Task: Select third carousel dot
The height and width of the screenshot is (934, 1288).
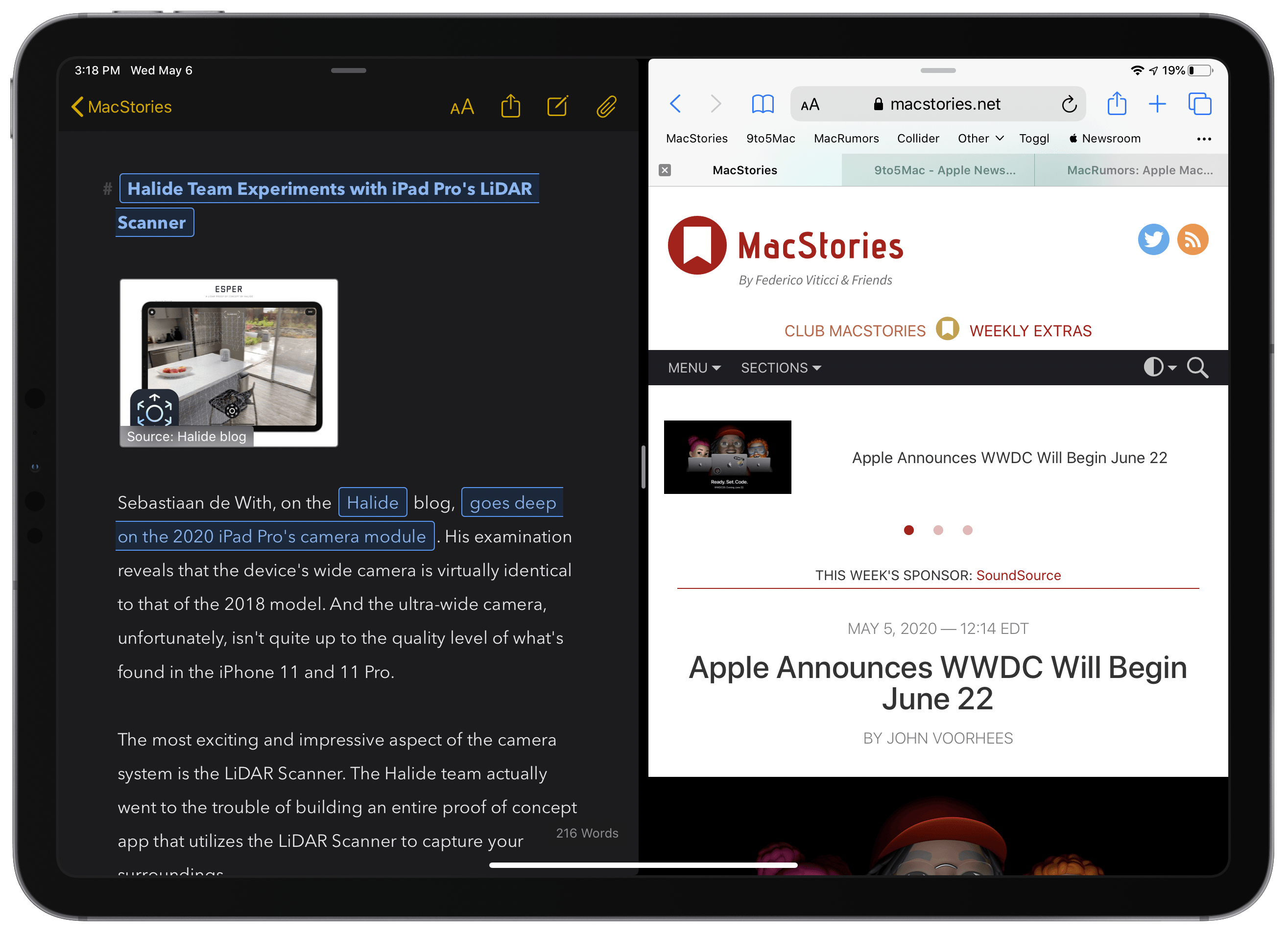Action: tap(968, 530)
